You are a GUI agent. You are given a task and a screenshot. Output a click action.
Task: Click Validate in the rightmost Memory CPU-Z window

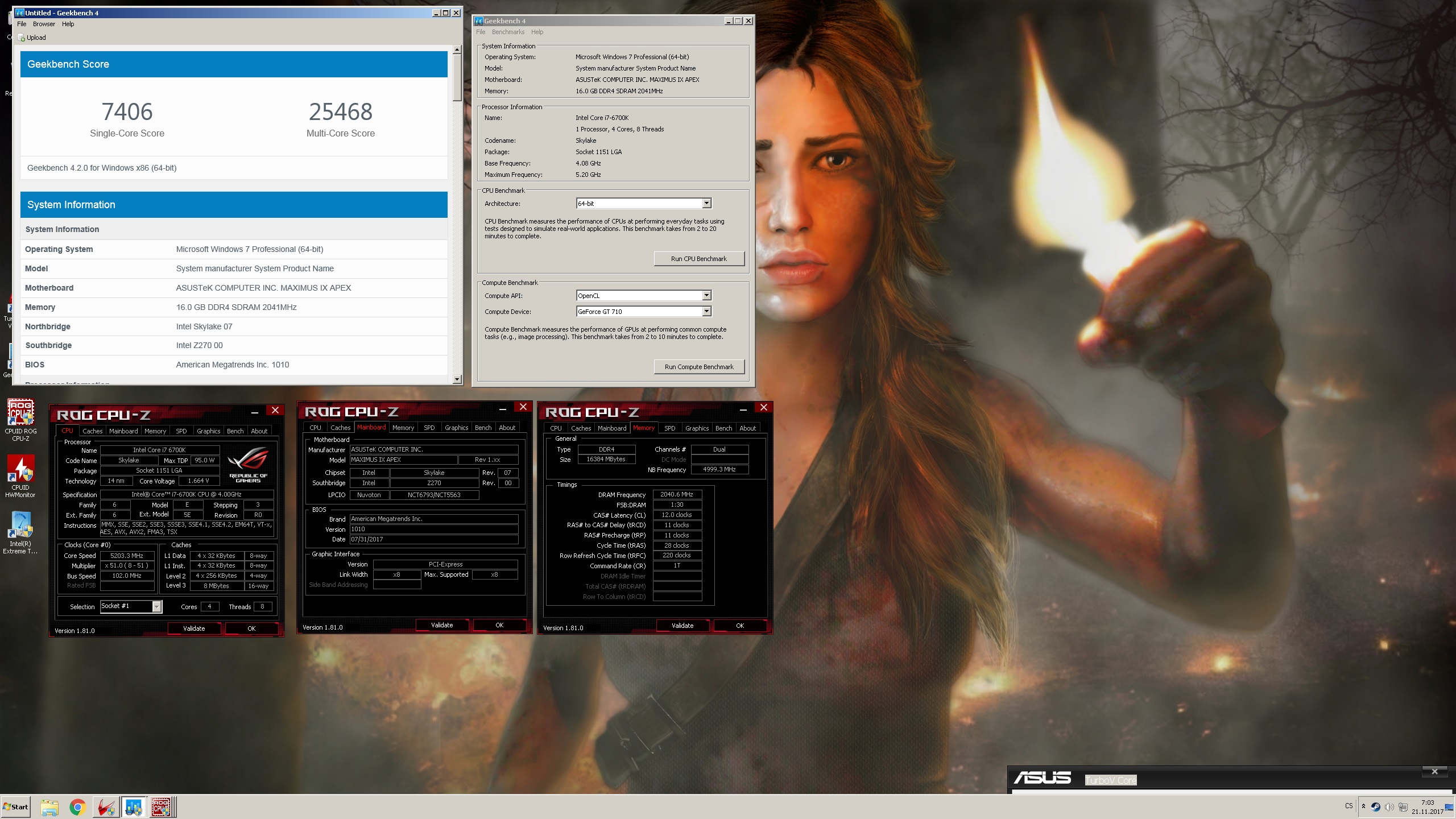pyautogui.click(x=682, y=626)
